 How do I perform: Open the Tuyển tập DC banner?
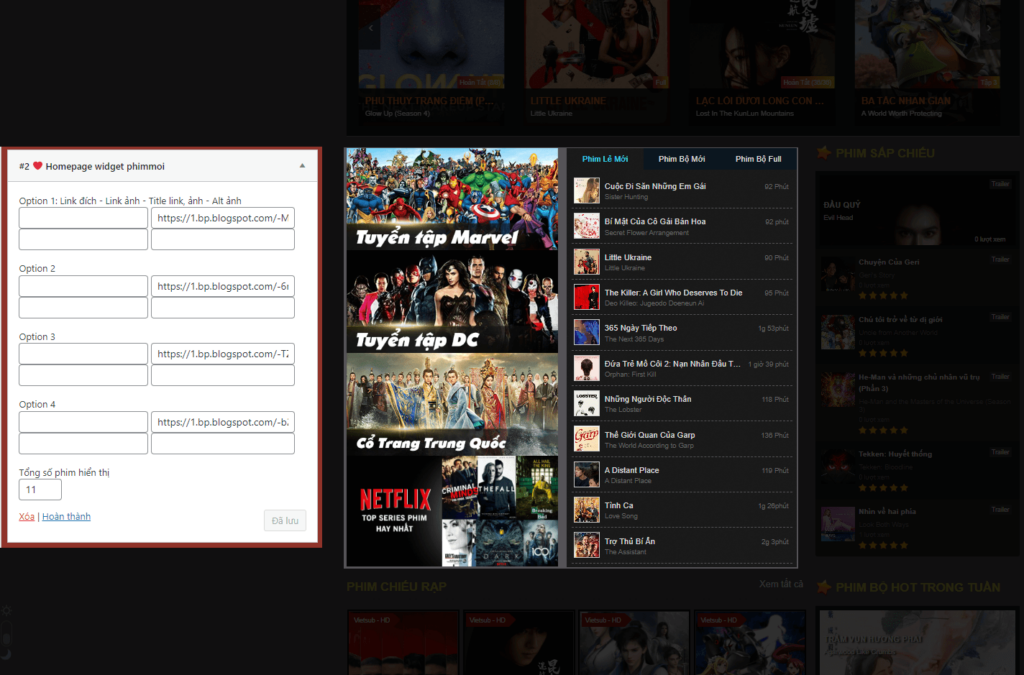(x=452, y=302)
